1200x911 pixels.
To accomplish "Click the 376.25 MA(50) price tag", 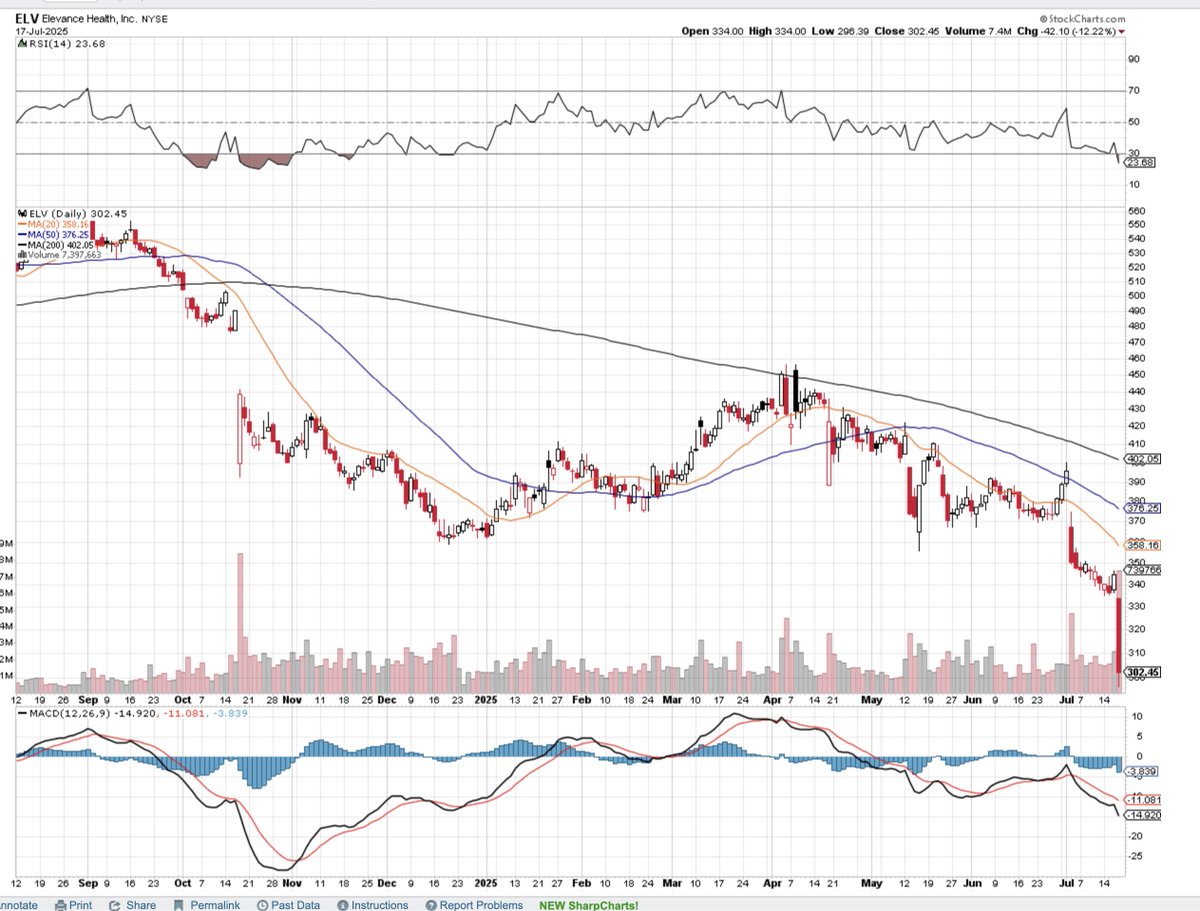I will click(x=1141, y=508).
